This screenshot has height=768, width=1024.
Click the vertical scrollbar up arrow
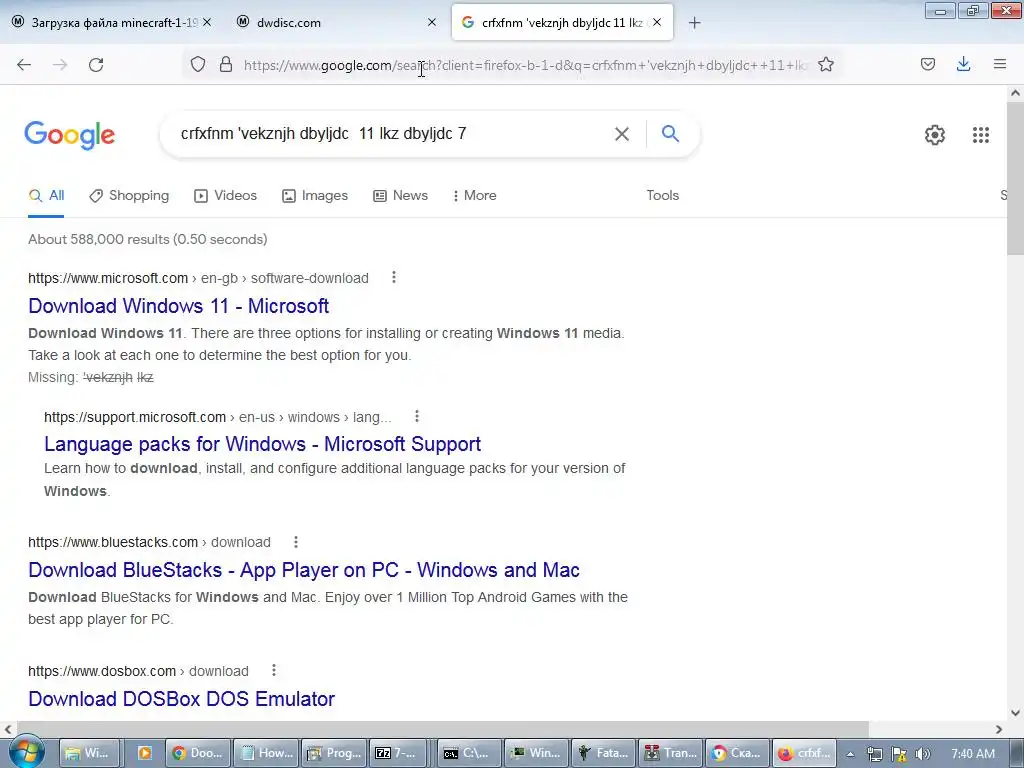click(x=1016, y=93)
